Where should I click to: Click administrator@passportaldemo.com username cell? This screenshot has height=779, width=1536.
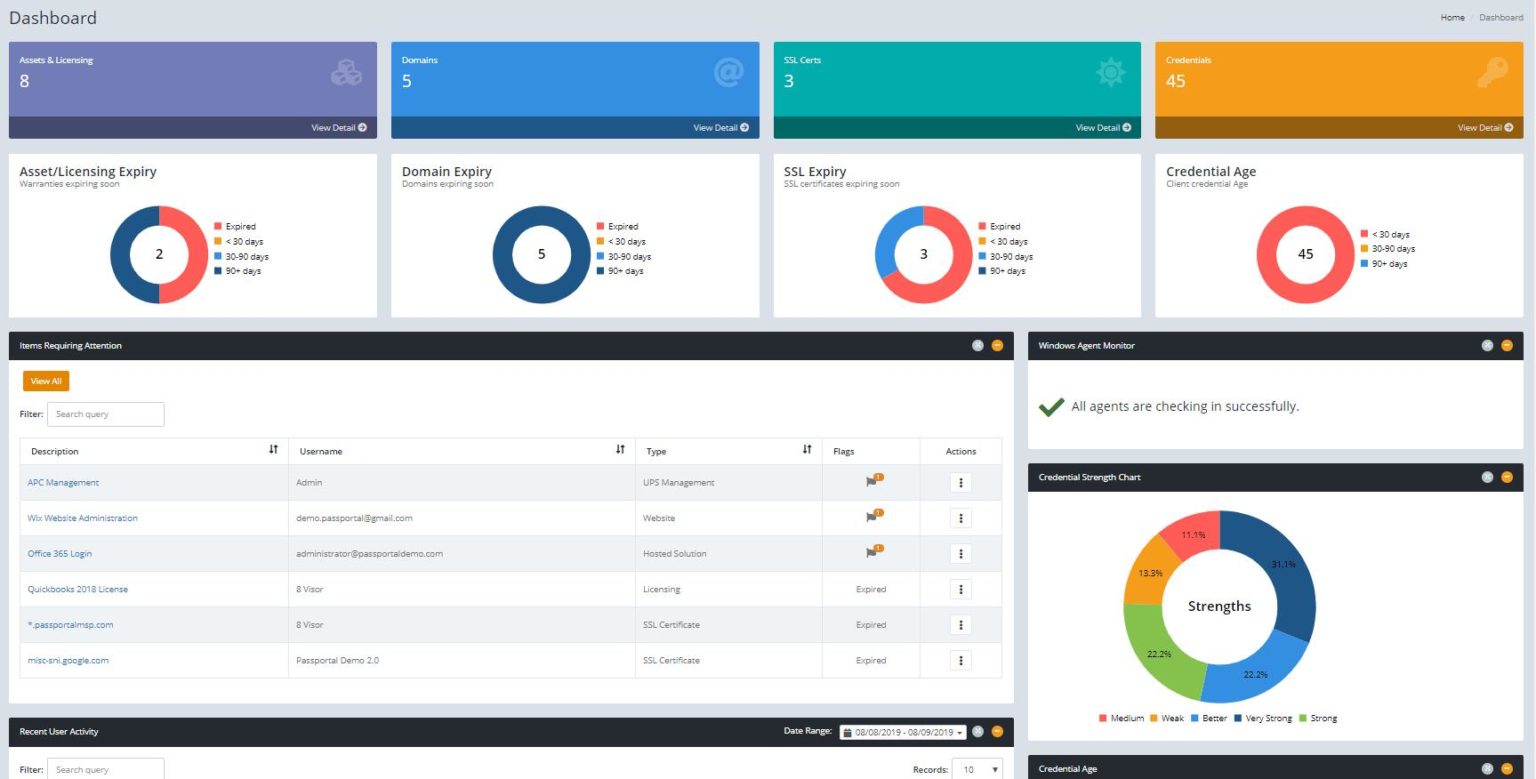tap(462, 554)
